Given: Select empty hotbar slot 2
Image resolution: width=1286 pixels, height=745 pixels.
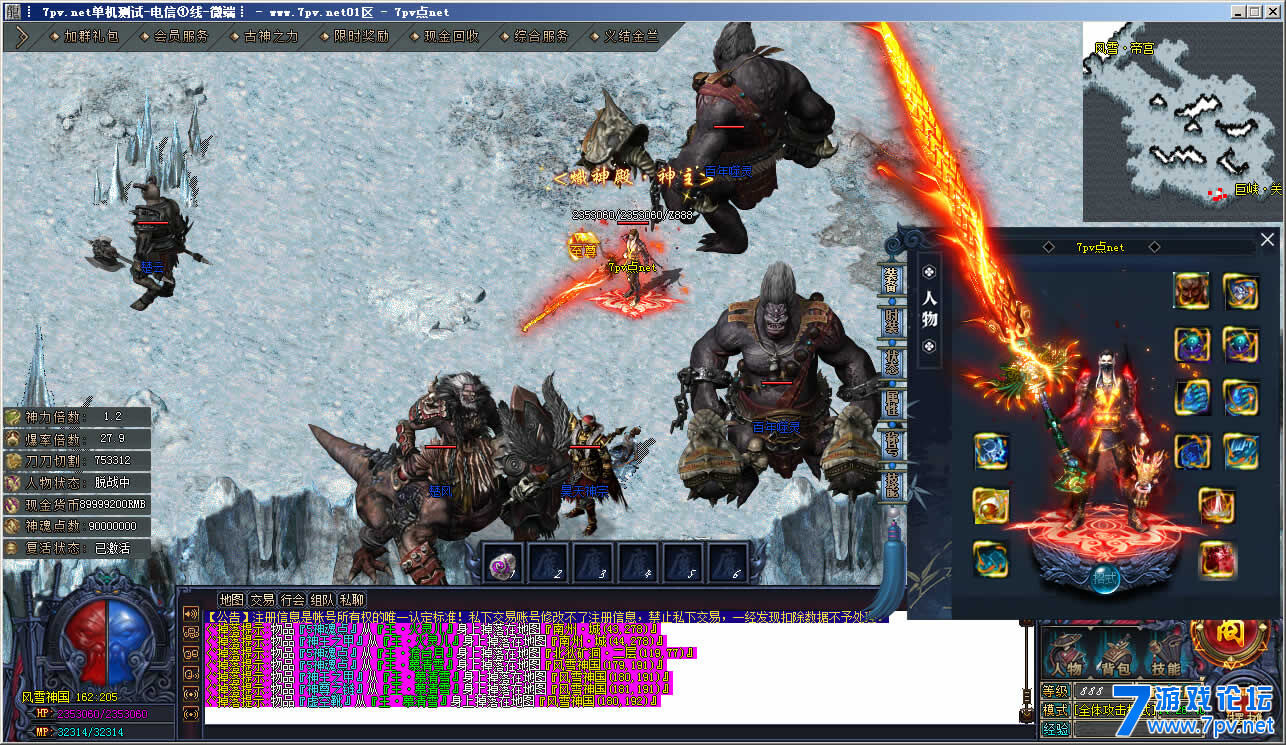Looking at the screenshot, I should pos(547,563).
